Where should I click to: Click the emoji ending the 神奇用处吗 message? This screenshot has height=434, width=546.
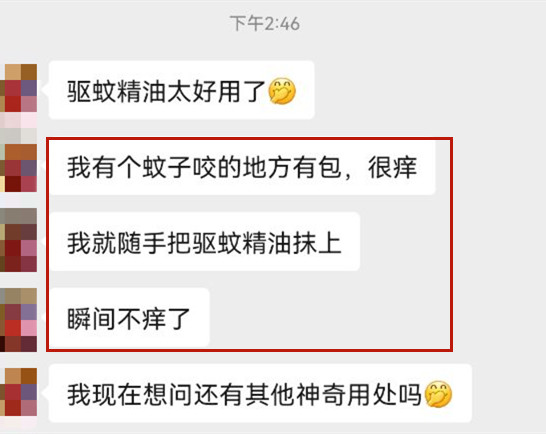pos(438,394)
